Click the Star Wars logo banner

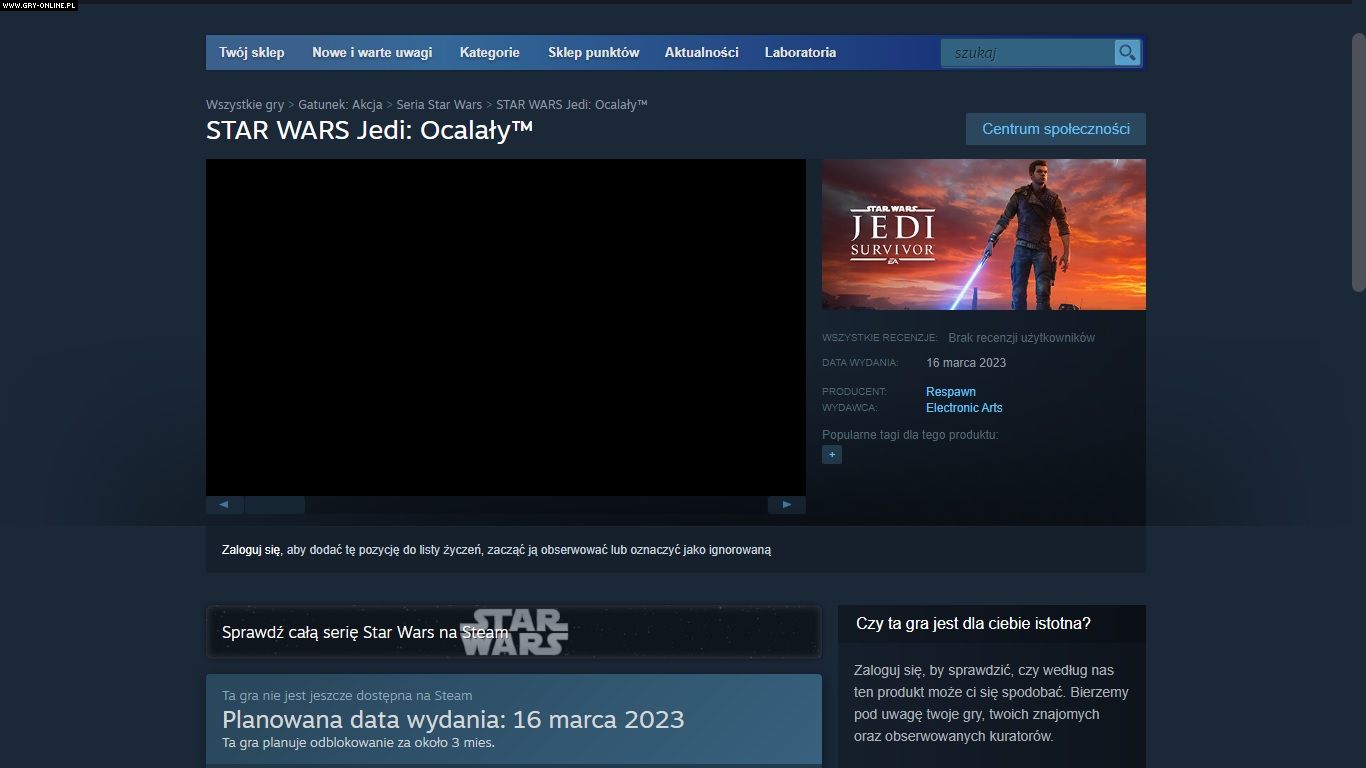click(x=513, y=632)
